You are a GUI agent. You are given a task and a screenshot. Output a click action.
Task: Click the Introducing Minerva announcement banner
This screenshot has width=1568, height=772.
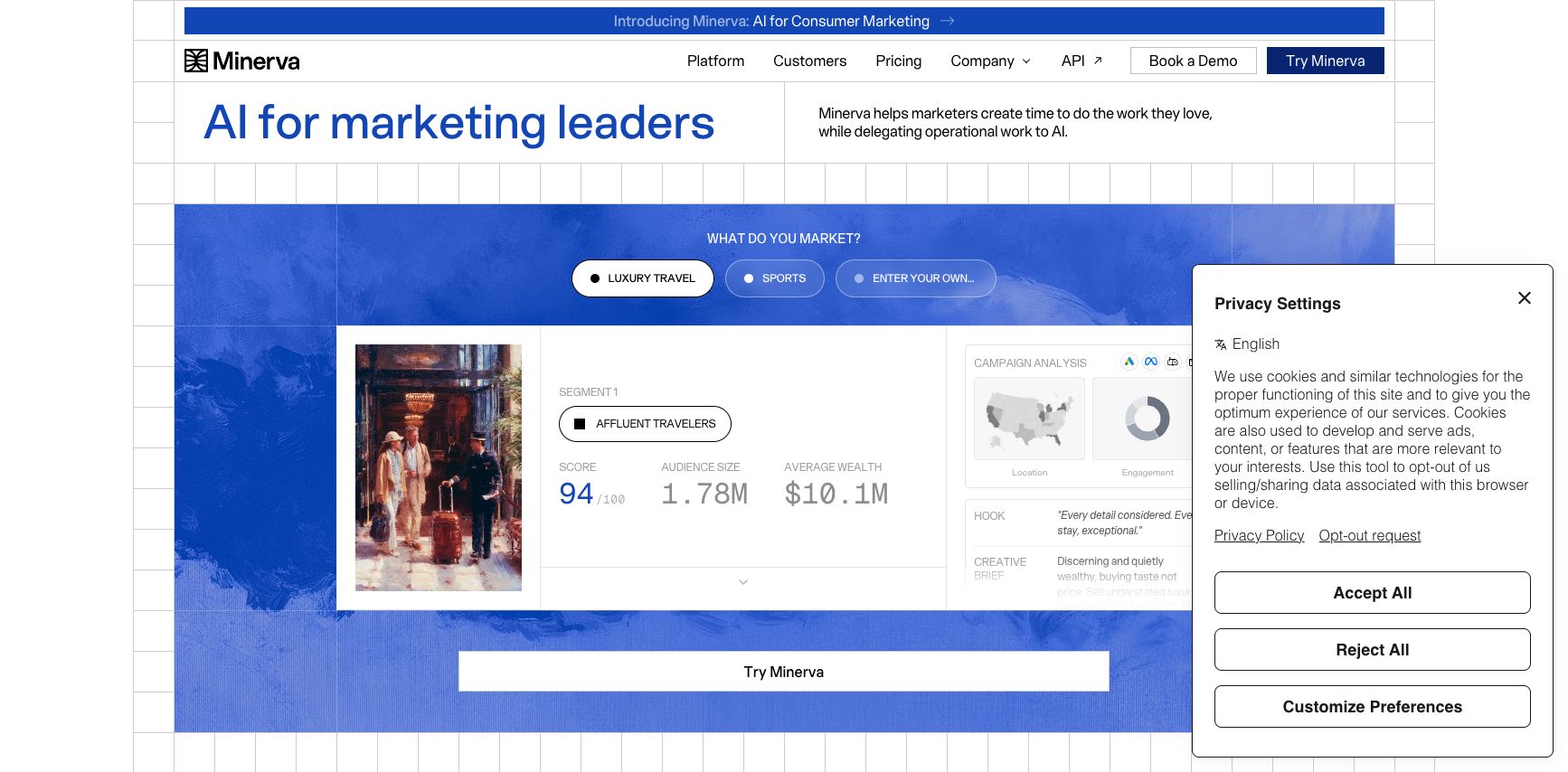tap(784, 21)
